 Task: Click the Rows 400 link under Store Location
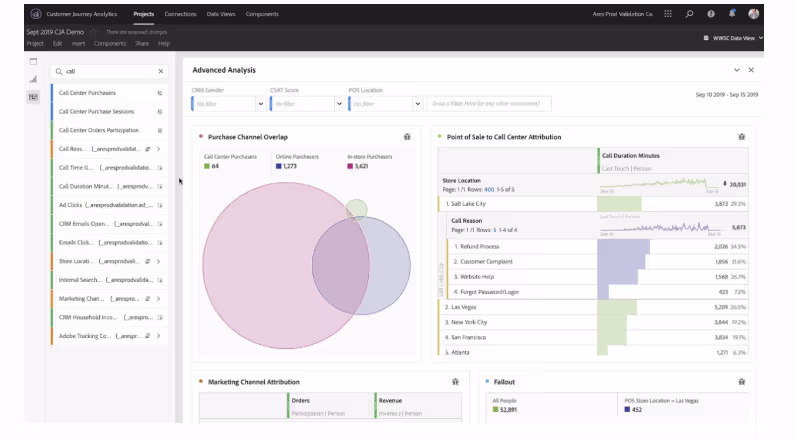coord(489,189)
